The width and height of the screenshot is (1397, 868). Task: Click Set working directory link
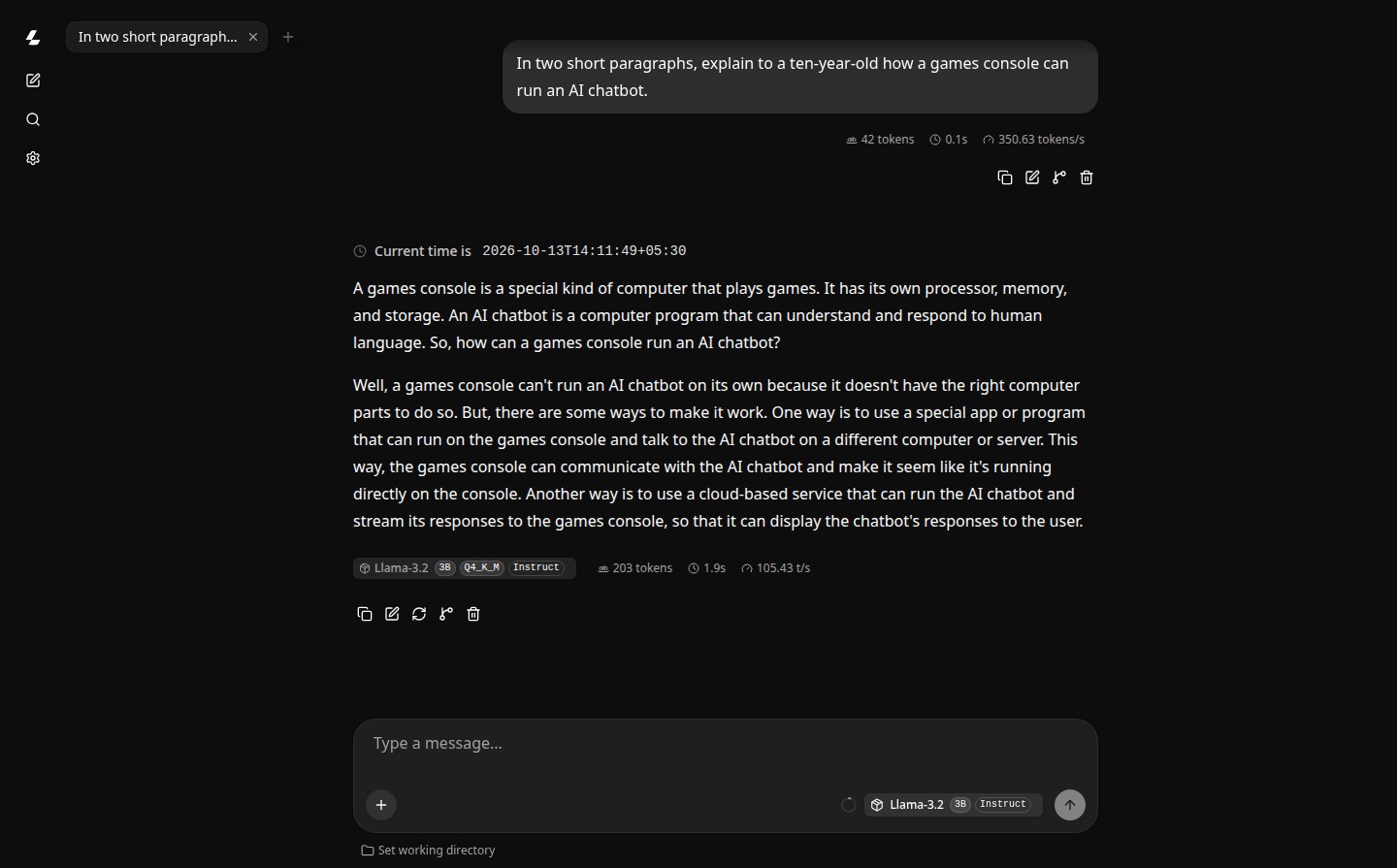click(x=428, y=851)
